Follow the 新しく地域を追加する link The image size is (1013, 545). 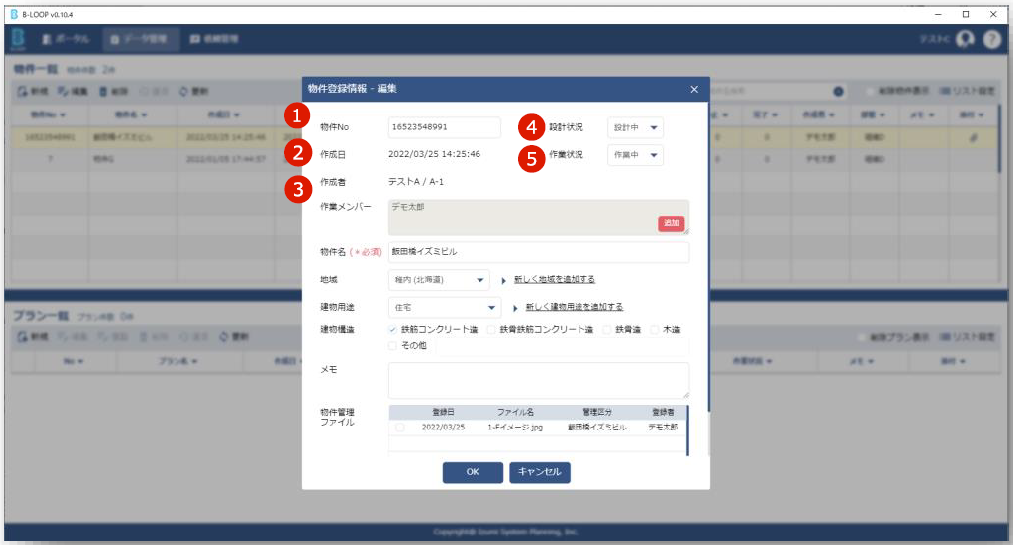(554, 280)
